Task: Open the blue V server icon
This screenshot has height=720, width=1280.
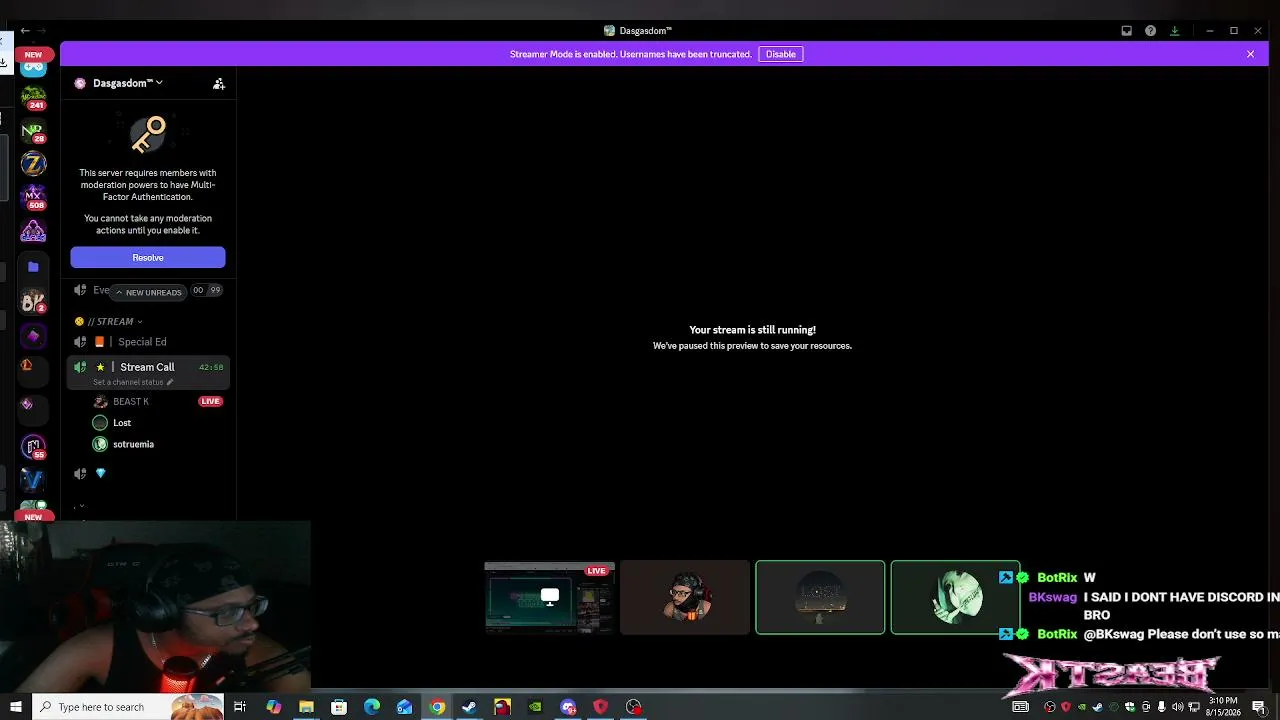Action: 33,480
